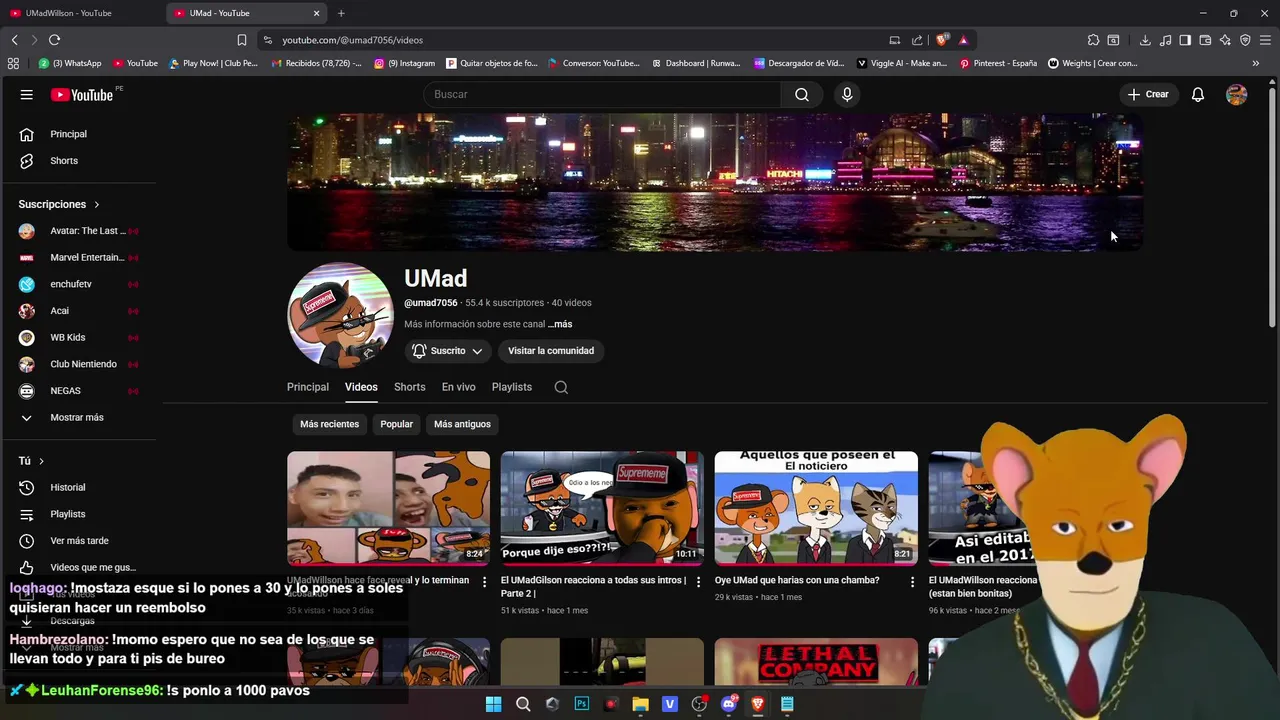Bookmark this page in address bar
The width and height of the screenshot is (1280, 720).
(x=242, y=40)
